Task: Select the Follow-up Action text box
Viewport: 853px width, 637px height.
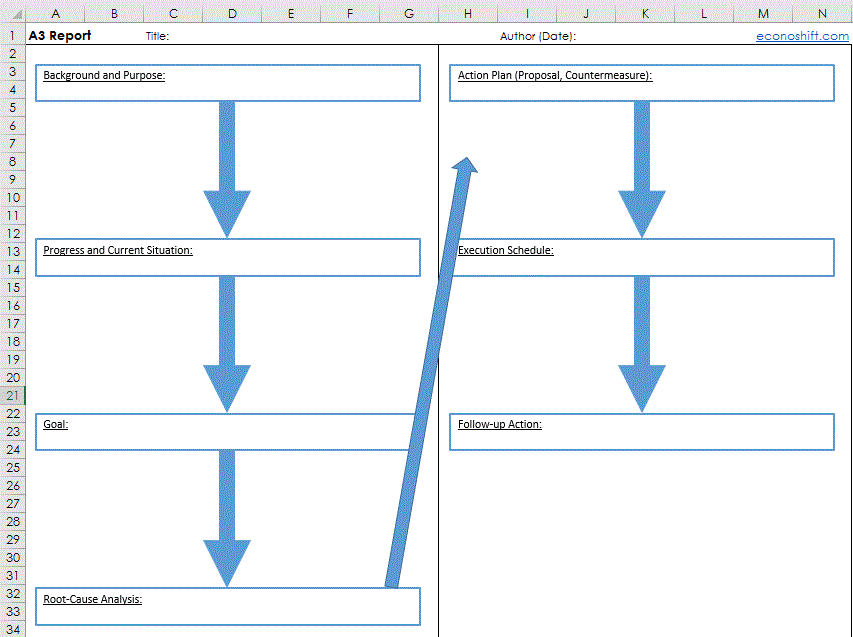Action: (642, 432)
